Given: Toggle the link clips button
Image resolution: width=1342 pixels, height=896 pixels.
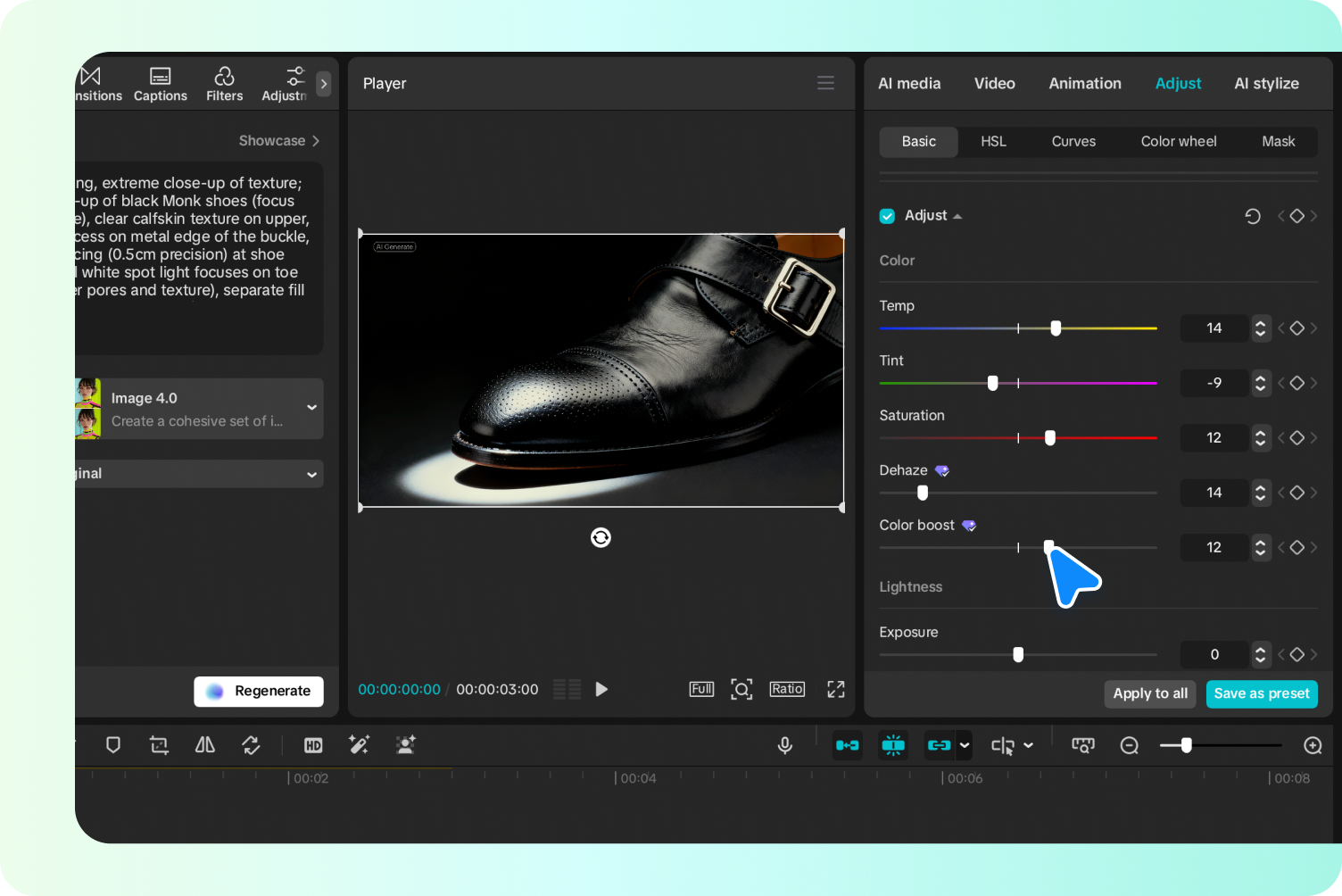Looking at the screenshot, I should coord(938,745).
